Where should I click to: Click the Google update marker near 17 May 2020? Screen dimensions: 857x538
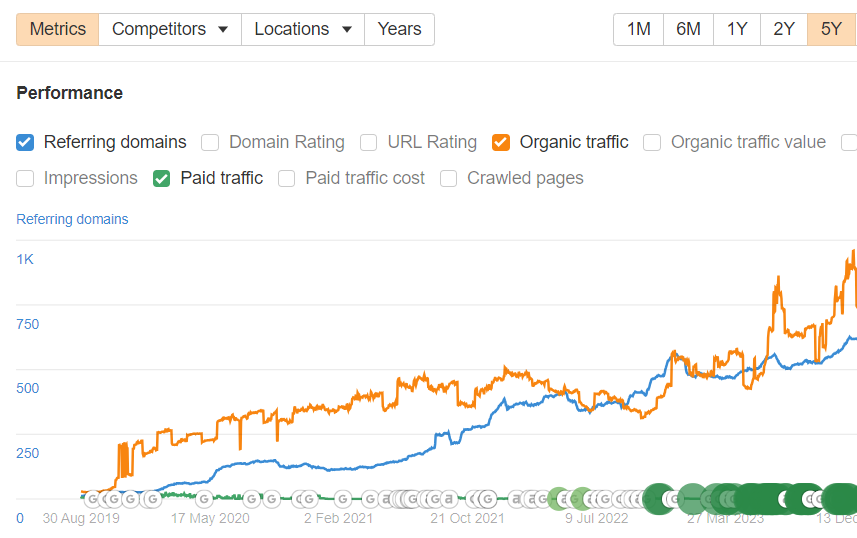pos(204,498)
